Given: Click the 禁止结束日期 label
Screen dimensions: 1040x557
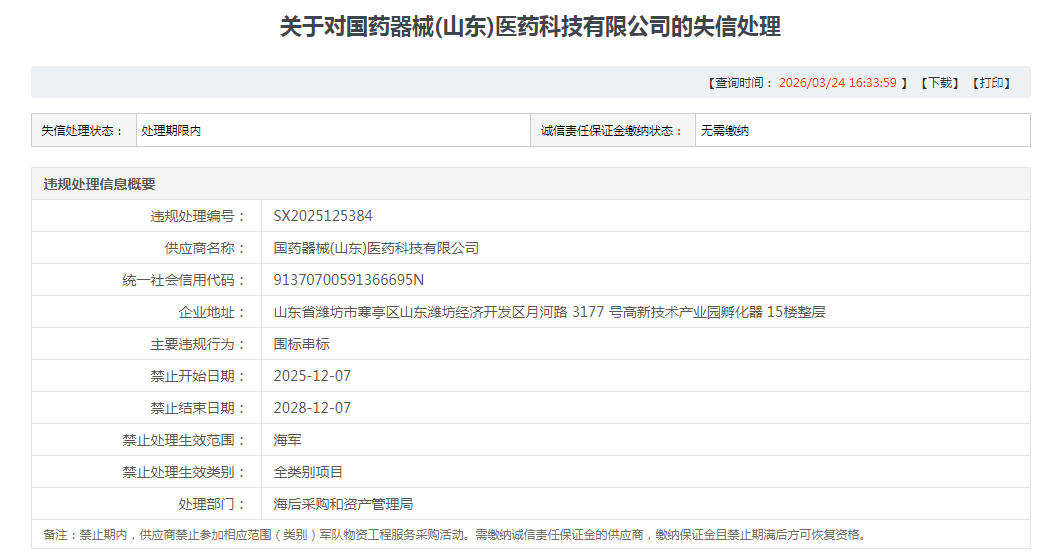Looking at the screenshot, I should pos(198,408).
